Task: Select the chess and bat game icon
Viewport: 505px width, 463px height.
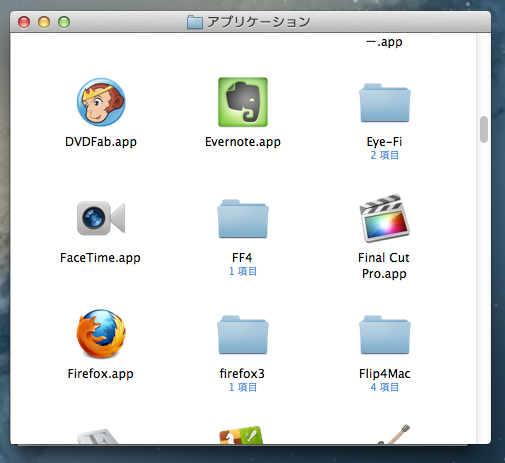Action: [x=241, y=435]
